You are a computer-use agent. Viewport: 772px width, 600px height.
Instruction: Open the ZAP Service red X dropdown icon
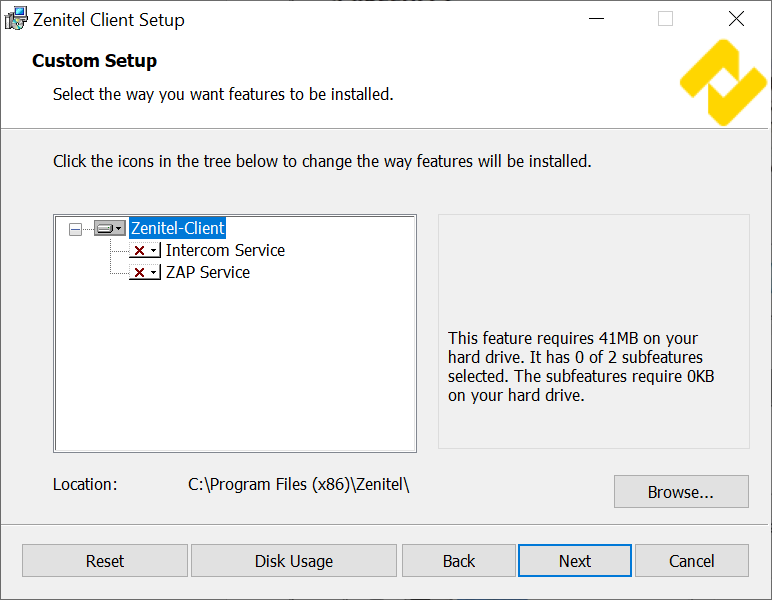click(145, 272)
